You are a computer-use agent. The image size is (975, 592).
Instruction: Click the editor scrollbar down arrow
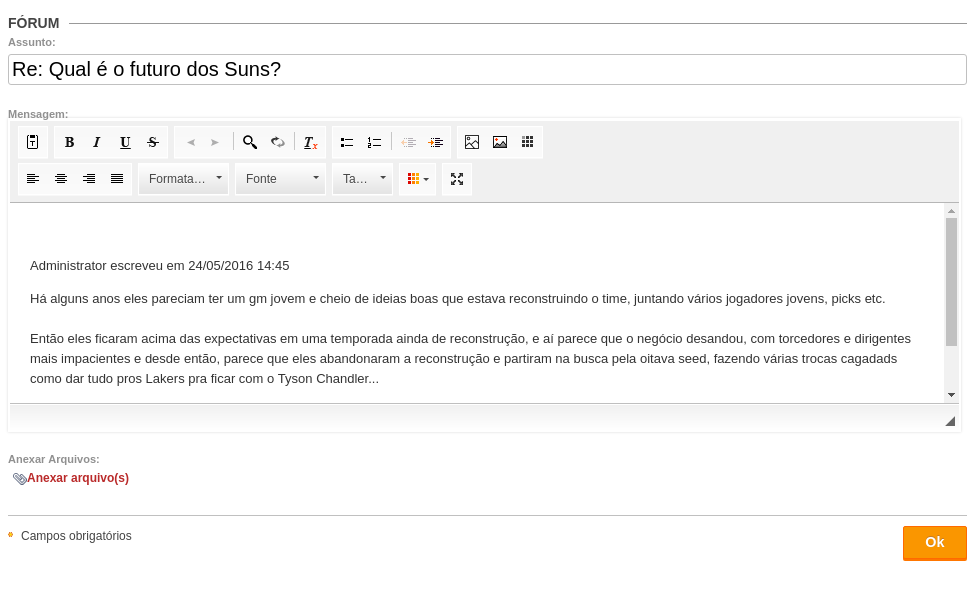pos(951,395)
